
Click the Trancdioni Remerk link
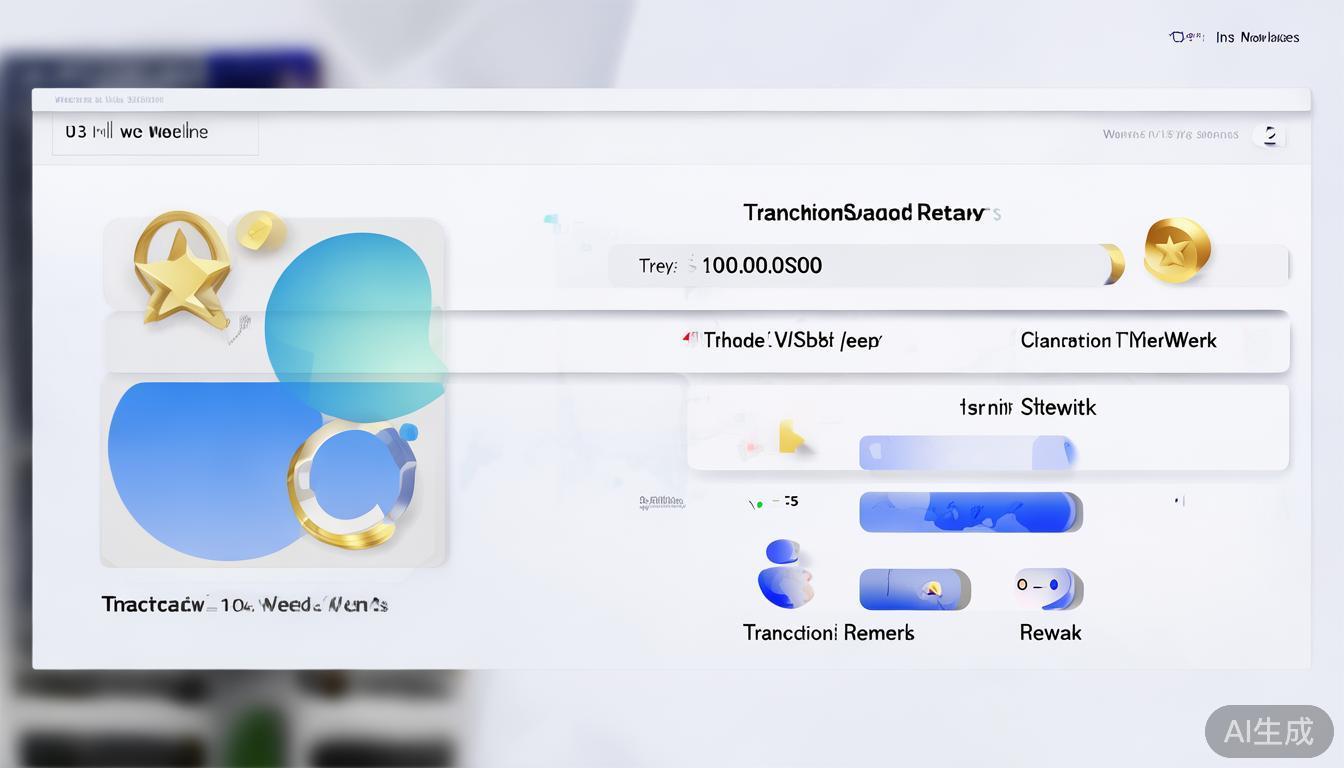(828, 632)
